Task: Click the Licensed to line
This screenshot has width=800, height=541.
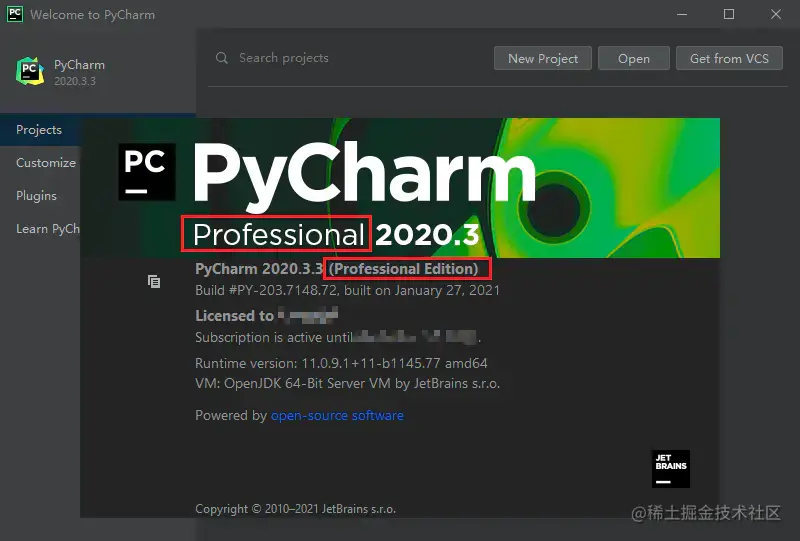Action: coord(266,316)
